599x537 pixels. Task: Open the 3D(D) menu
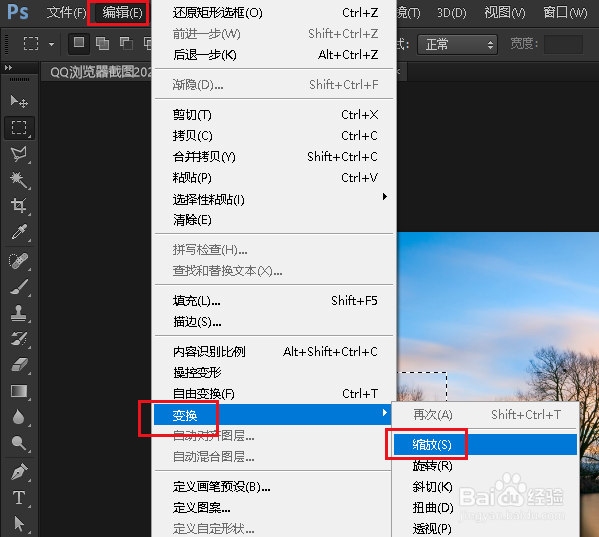[452, 13]
